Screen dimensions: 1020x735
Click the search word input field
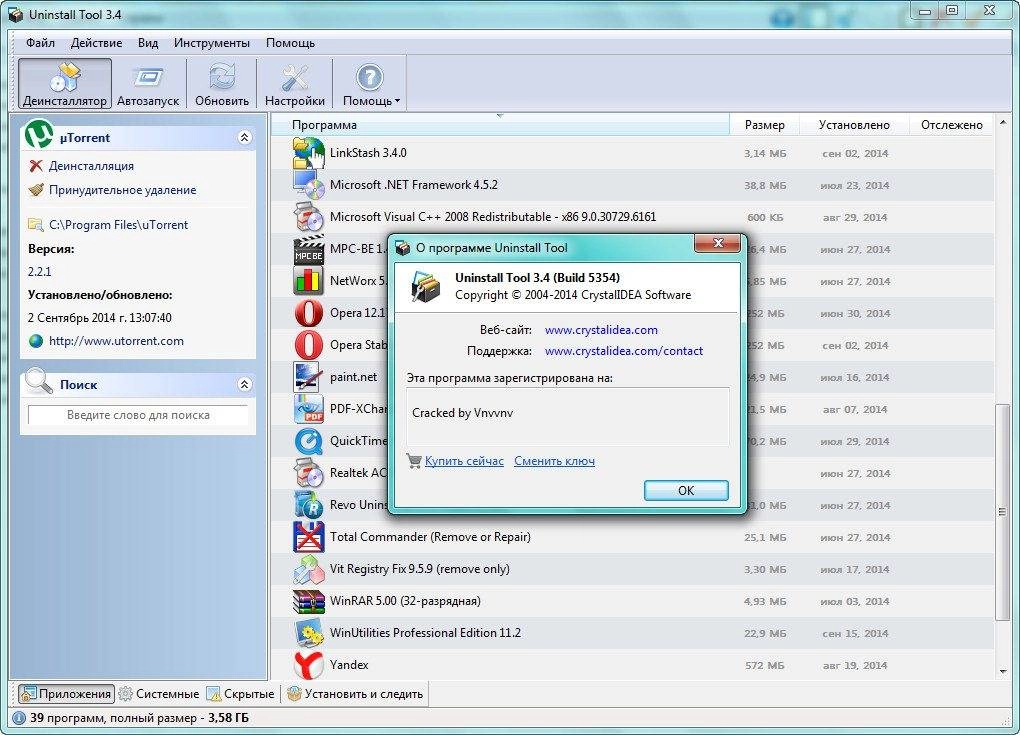[138, 415]
